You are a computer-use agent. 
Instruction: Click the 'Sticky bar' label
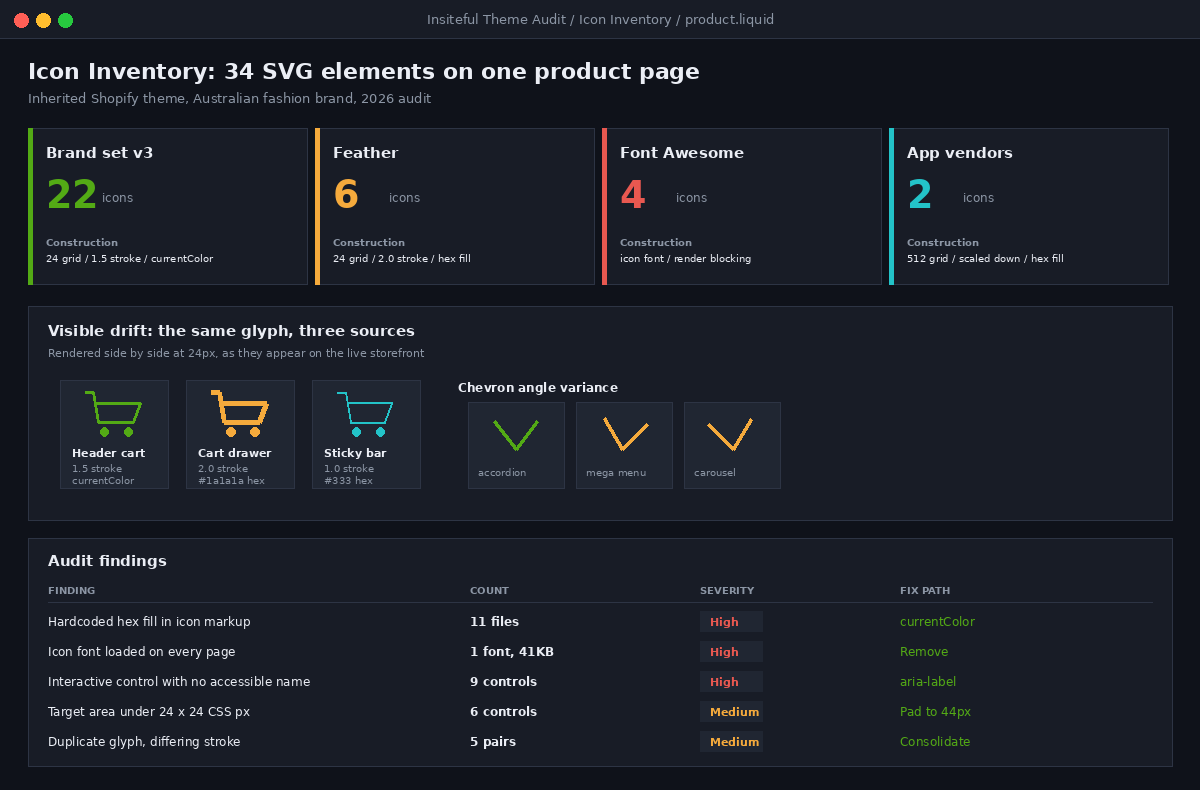coord(355,453)
